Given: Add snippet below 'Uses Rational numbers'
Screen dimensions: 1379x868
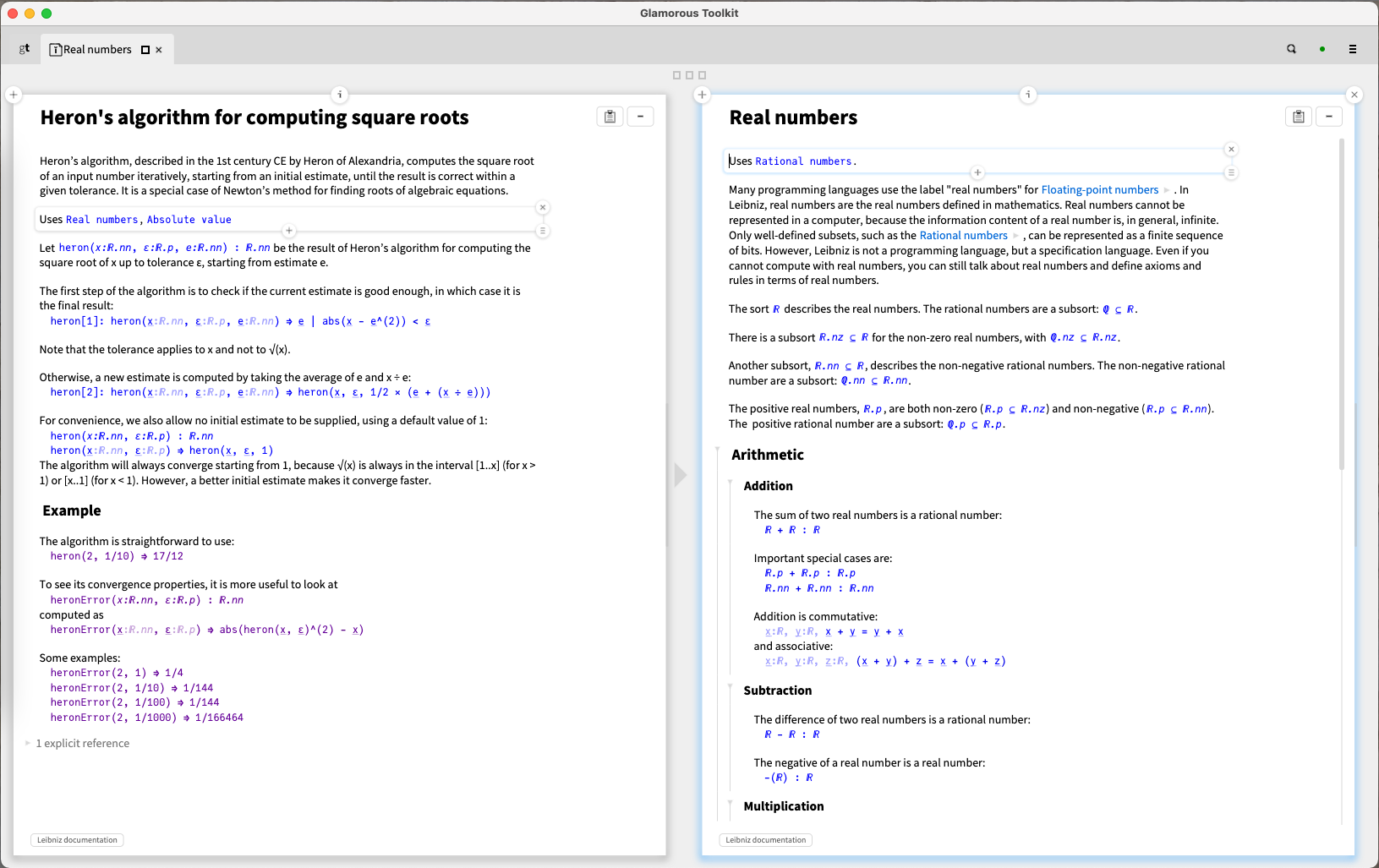Looking at the screenshot, I should (x=977, y=172).
